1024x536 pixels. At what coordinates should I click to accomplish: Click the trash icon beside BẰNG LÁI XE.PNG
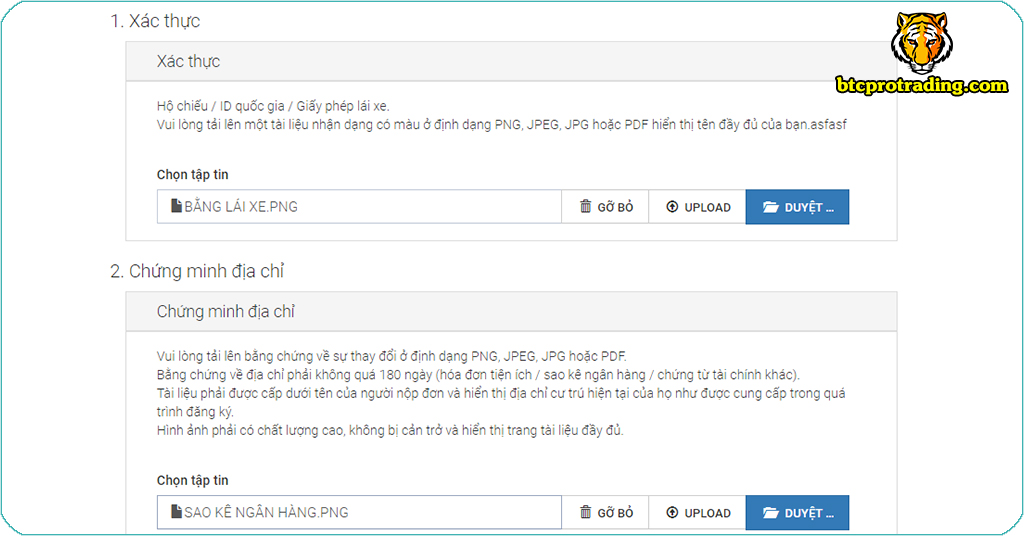pos(586,207)
